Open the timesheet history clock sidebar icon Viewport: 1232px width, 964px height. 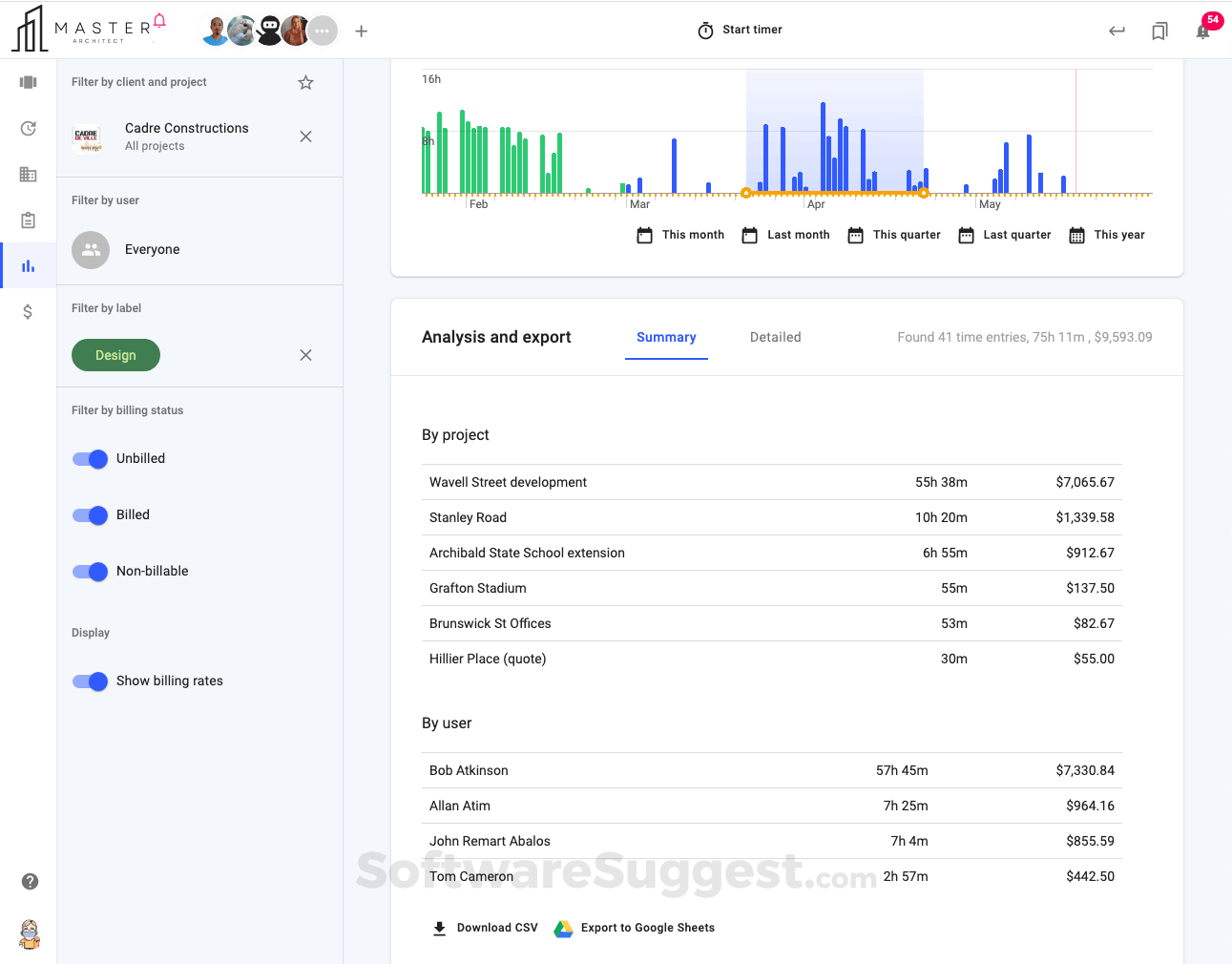click(28, 129)
